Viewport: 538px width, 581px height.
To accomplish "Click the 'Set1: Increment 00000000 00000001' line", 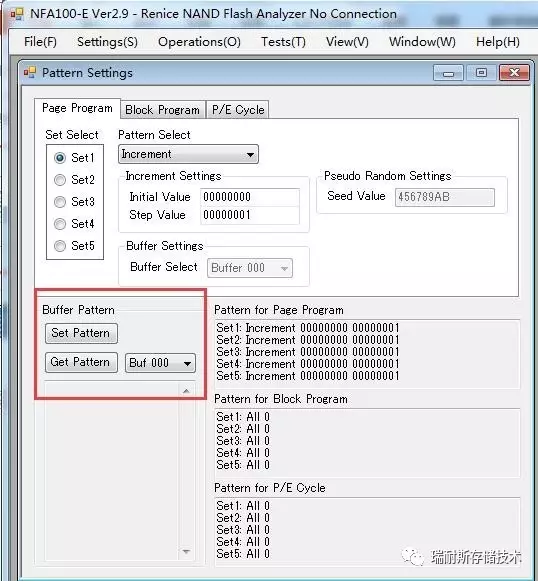I will coord(308,328).
